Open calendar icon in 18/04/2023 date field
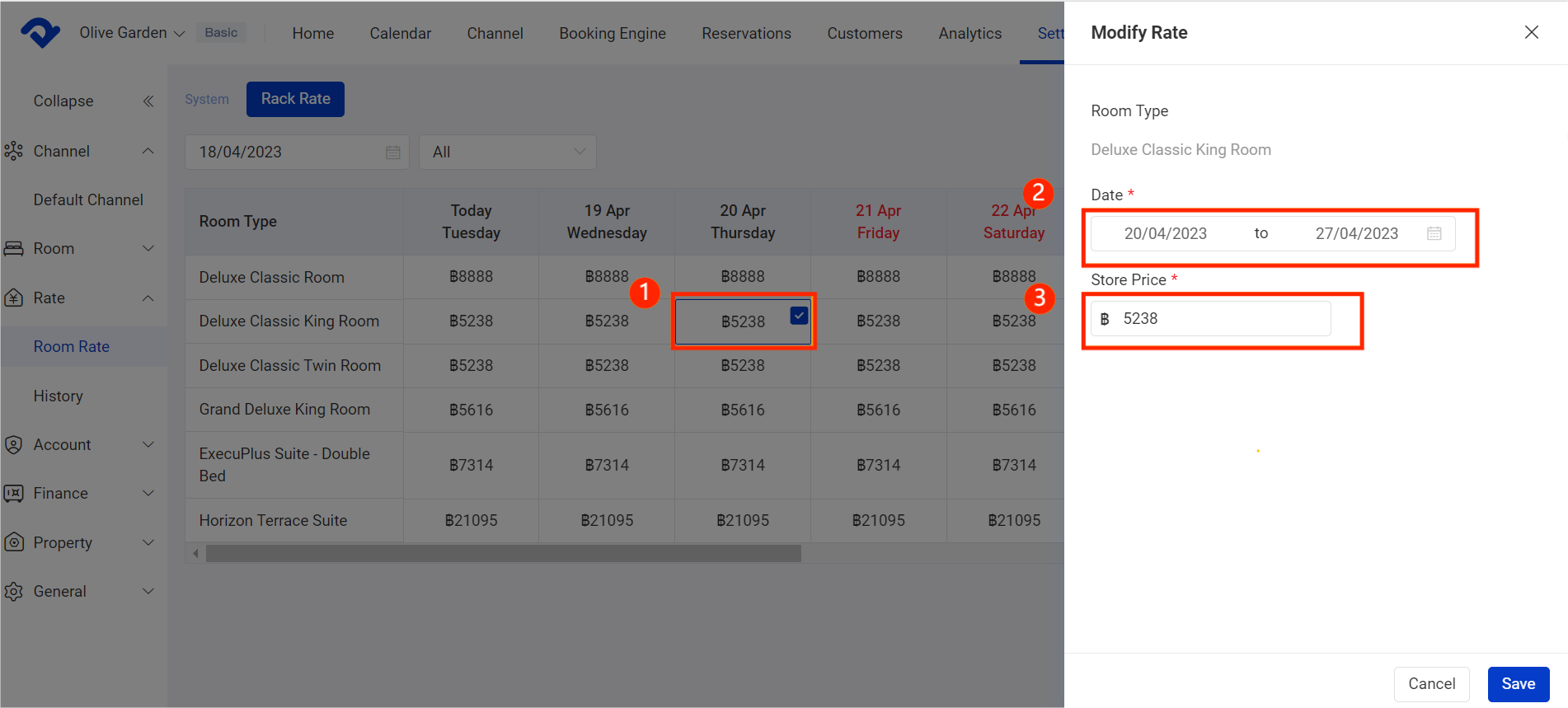Image resolution: width=1568 pixels, height=708 pixels. pos(393,152)
